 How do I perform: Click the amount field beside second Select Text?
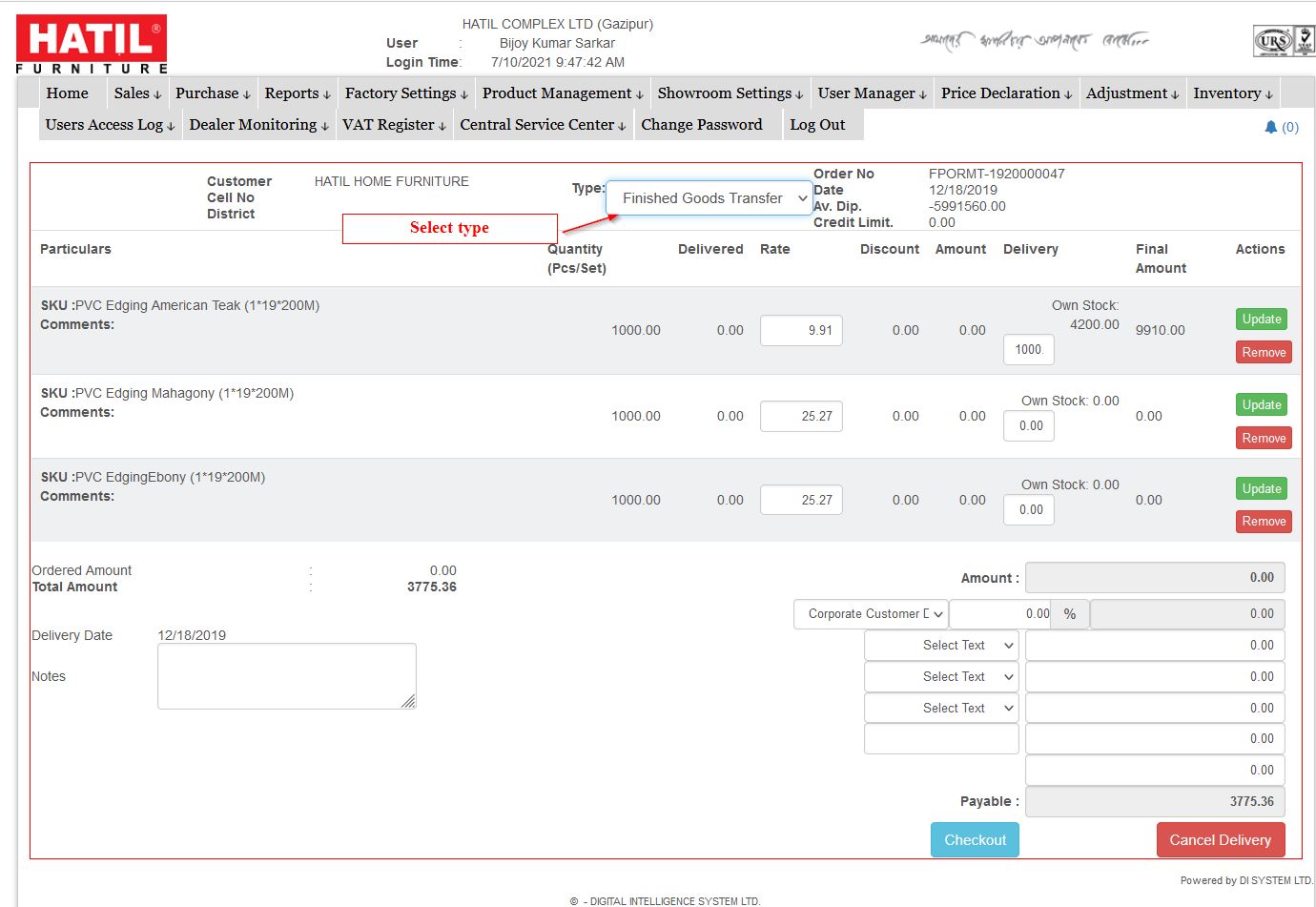click(1155, 677)
